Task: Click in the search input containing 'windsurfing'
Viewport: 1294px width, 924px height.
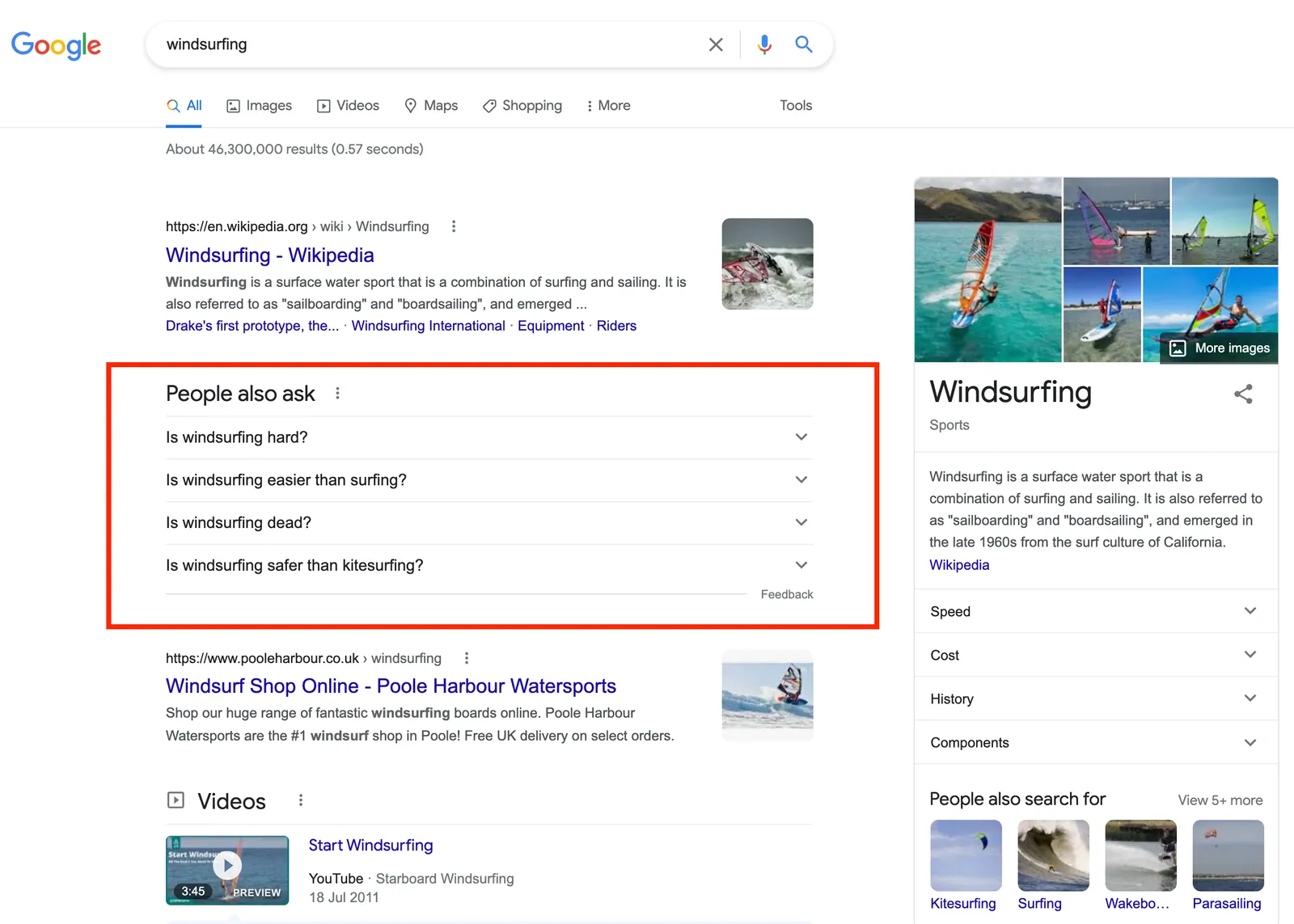Action: [429, 44]
